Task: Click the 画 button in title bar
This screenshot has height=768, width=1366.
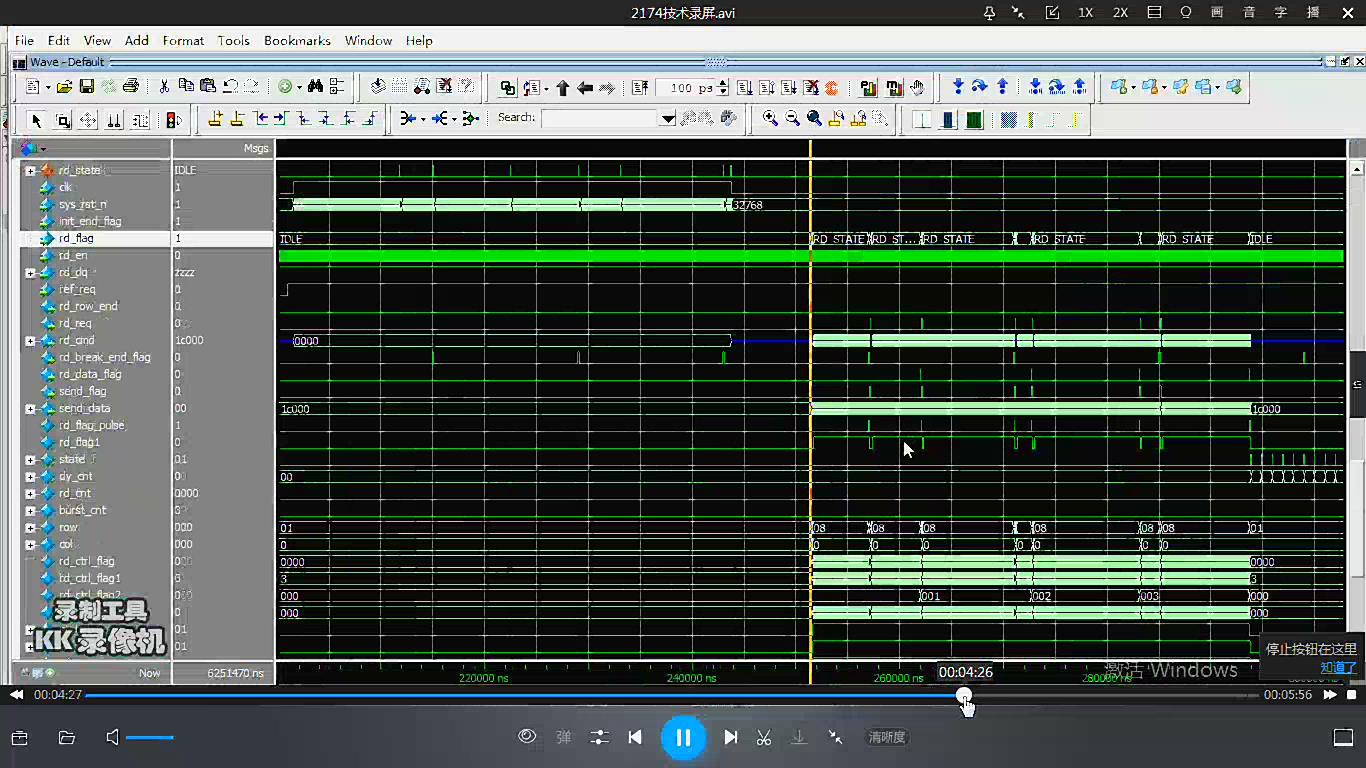Action: click(x=1217, y=13)
